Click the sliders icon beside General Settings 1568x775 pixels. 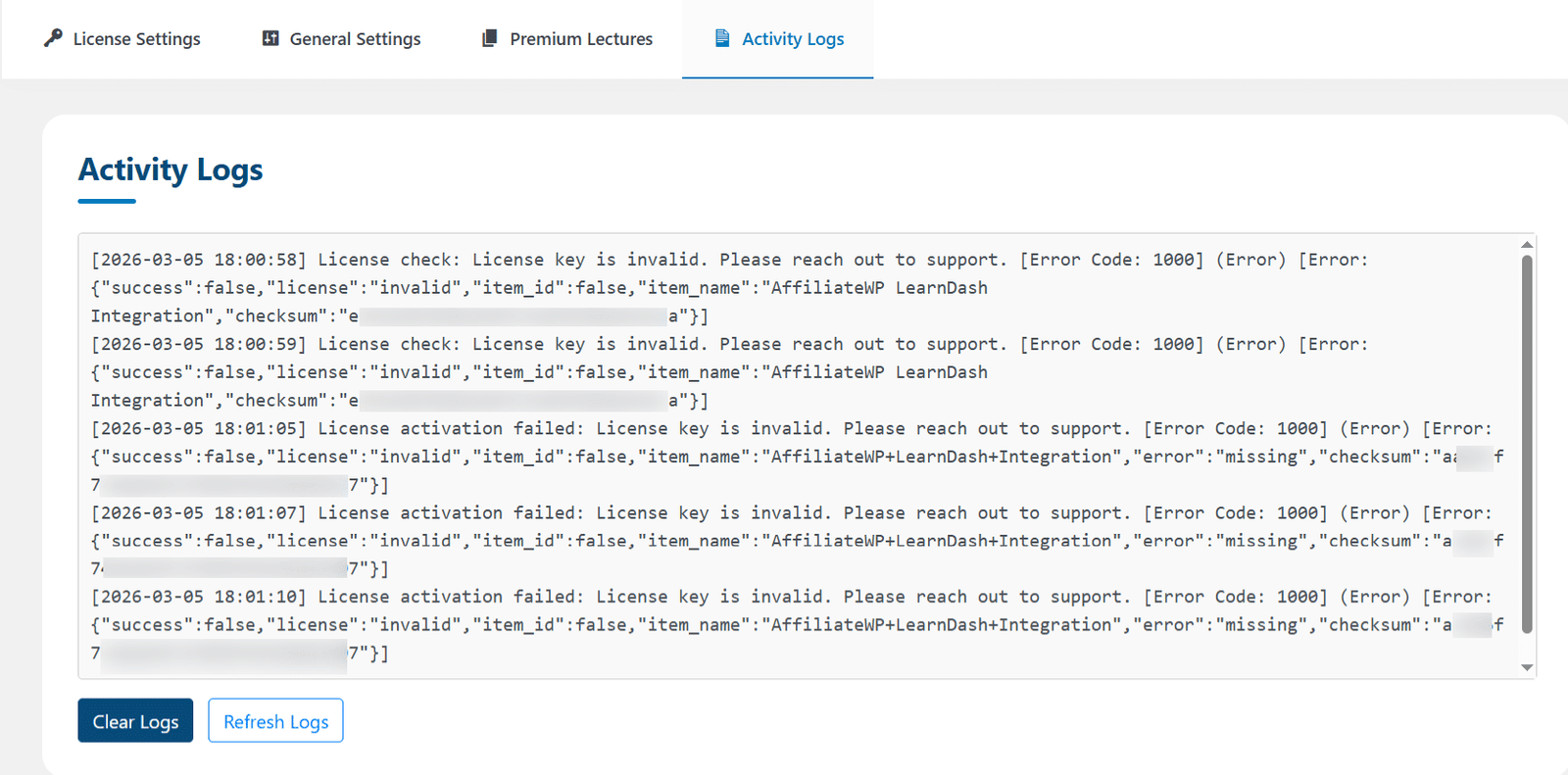(270, 38)
